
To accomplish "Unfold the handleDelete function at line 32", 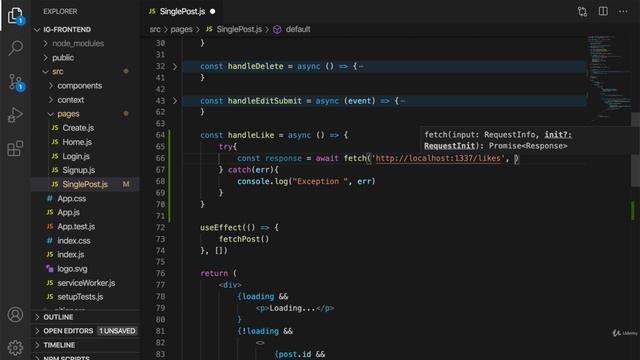I will point(175,66).
